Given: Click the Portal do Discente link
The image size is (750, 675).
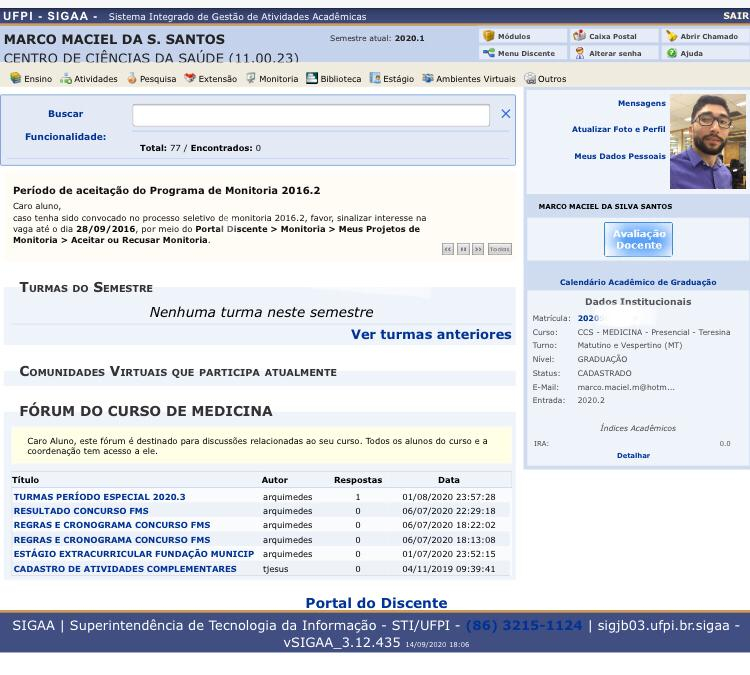Looking at the screenshot, I should (x=376, y=603).
